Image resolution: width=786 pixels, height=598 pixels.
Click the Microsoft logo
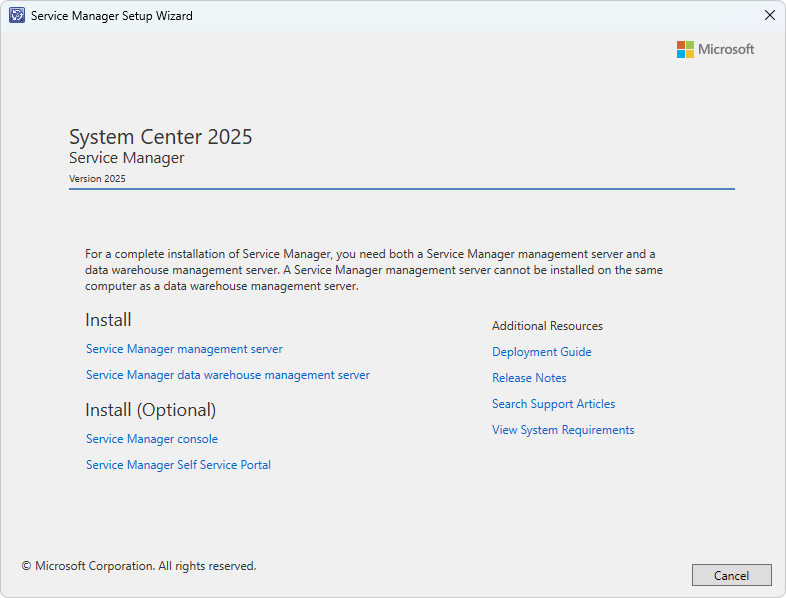715,49
